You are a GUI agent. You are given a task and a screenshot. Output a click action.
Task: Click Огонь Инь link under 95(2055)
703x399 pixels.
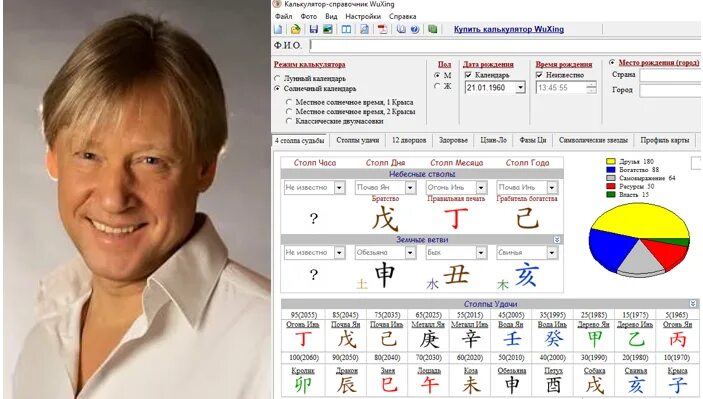[x=303, y=324]
